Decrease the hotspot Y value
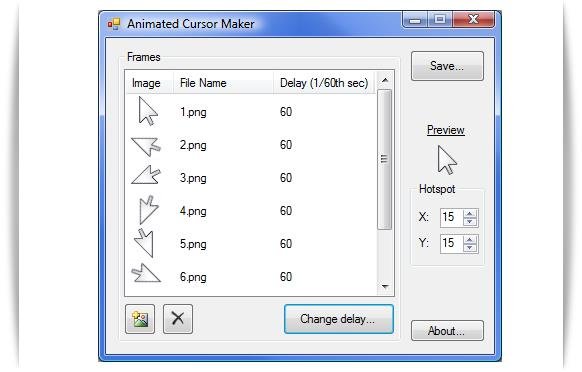 [x=470, y=248]
